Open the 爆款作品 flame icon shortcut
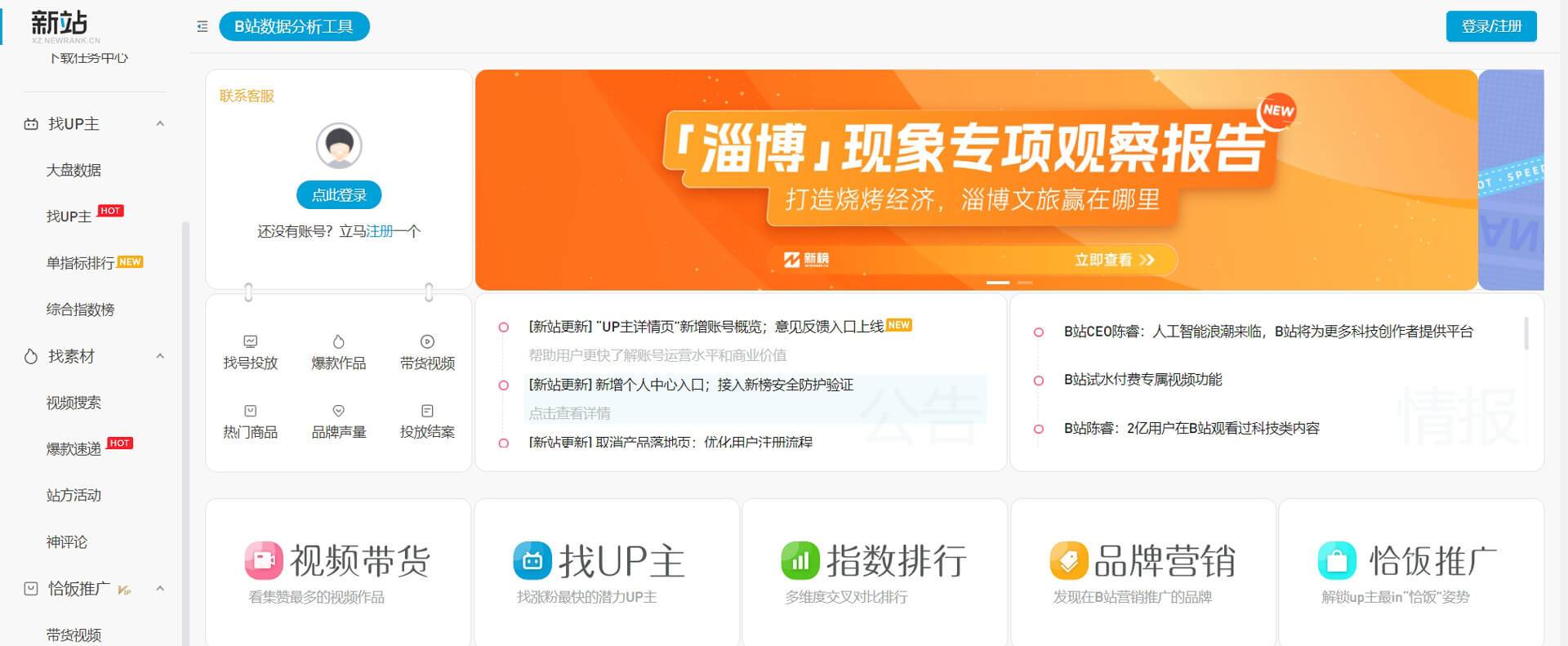 pos(339,342)
